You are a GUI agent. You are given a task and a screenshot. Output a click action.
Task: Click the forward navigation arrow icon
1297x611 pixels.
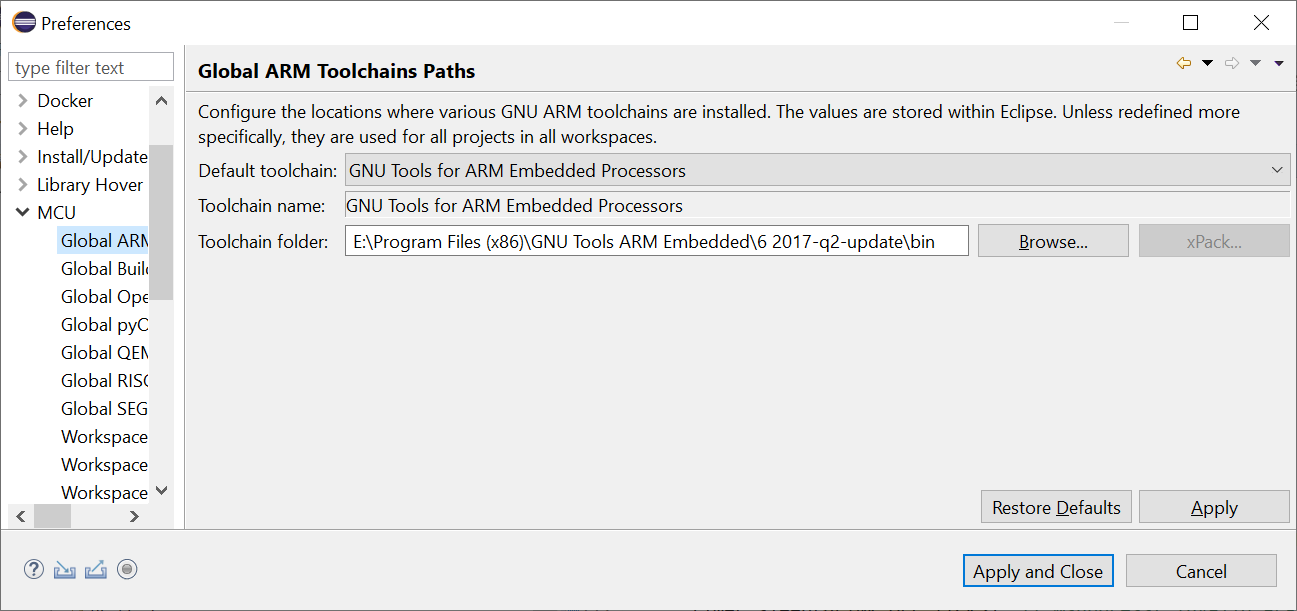click(1232, 63)
